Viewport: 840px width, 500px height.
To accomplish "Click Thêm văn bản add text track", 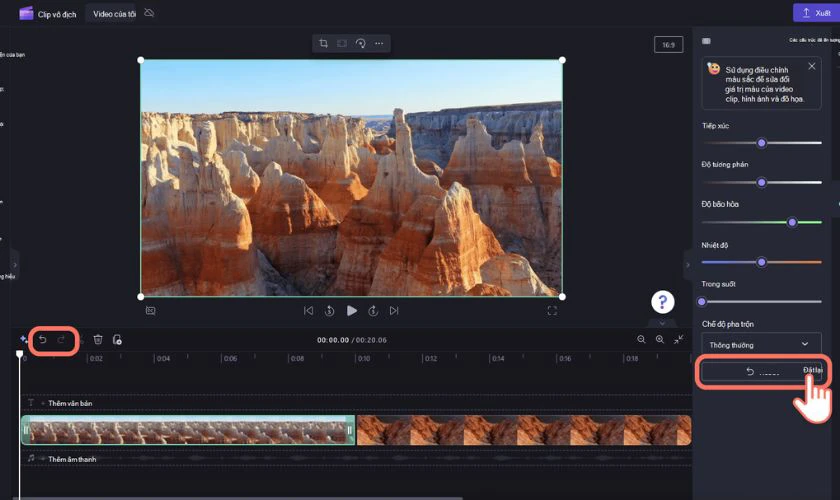I will 70,403.
